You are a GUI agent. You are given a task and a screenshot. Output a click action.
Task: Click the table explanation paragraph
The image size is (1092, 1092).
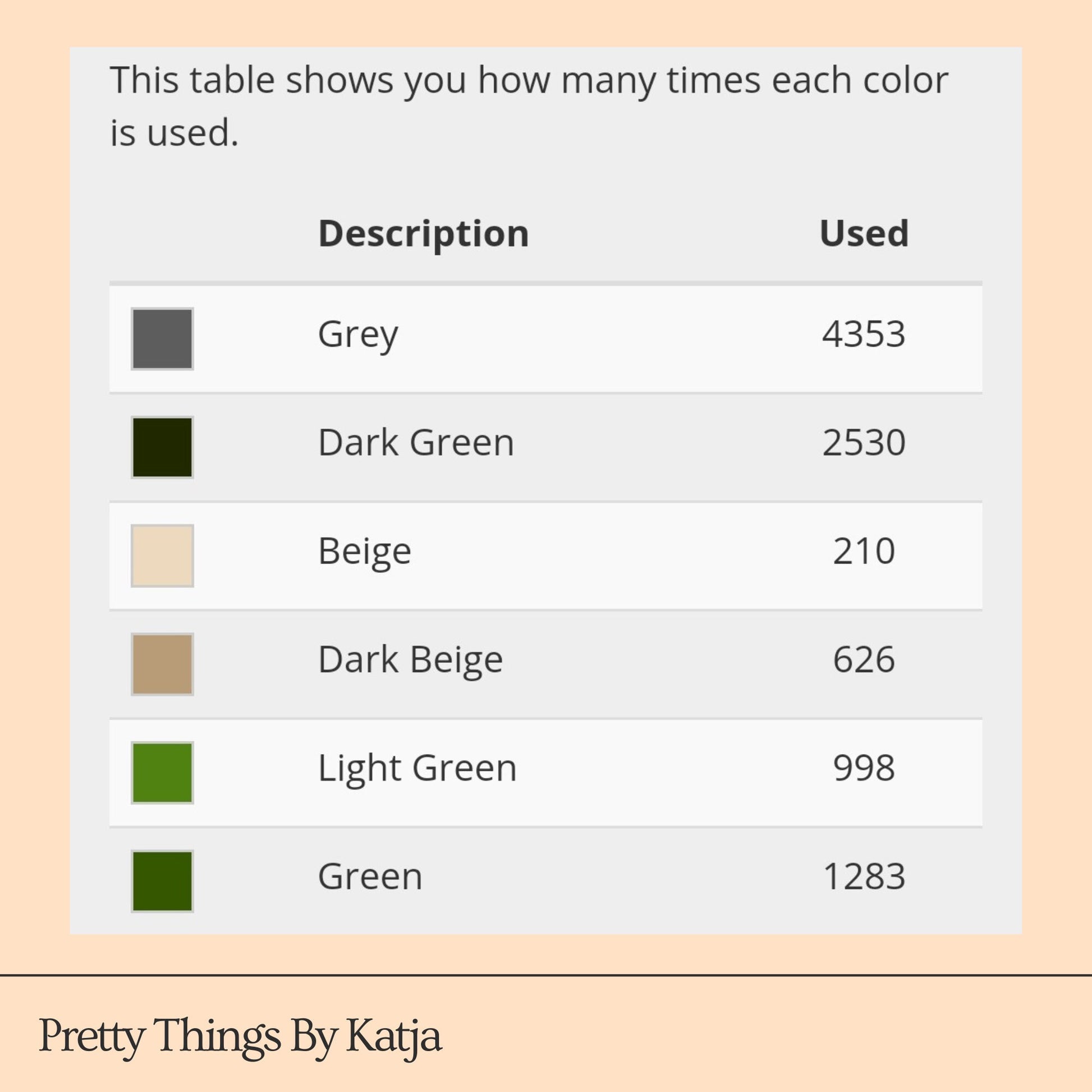click(529, 106)
